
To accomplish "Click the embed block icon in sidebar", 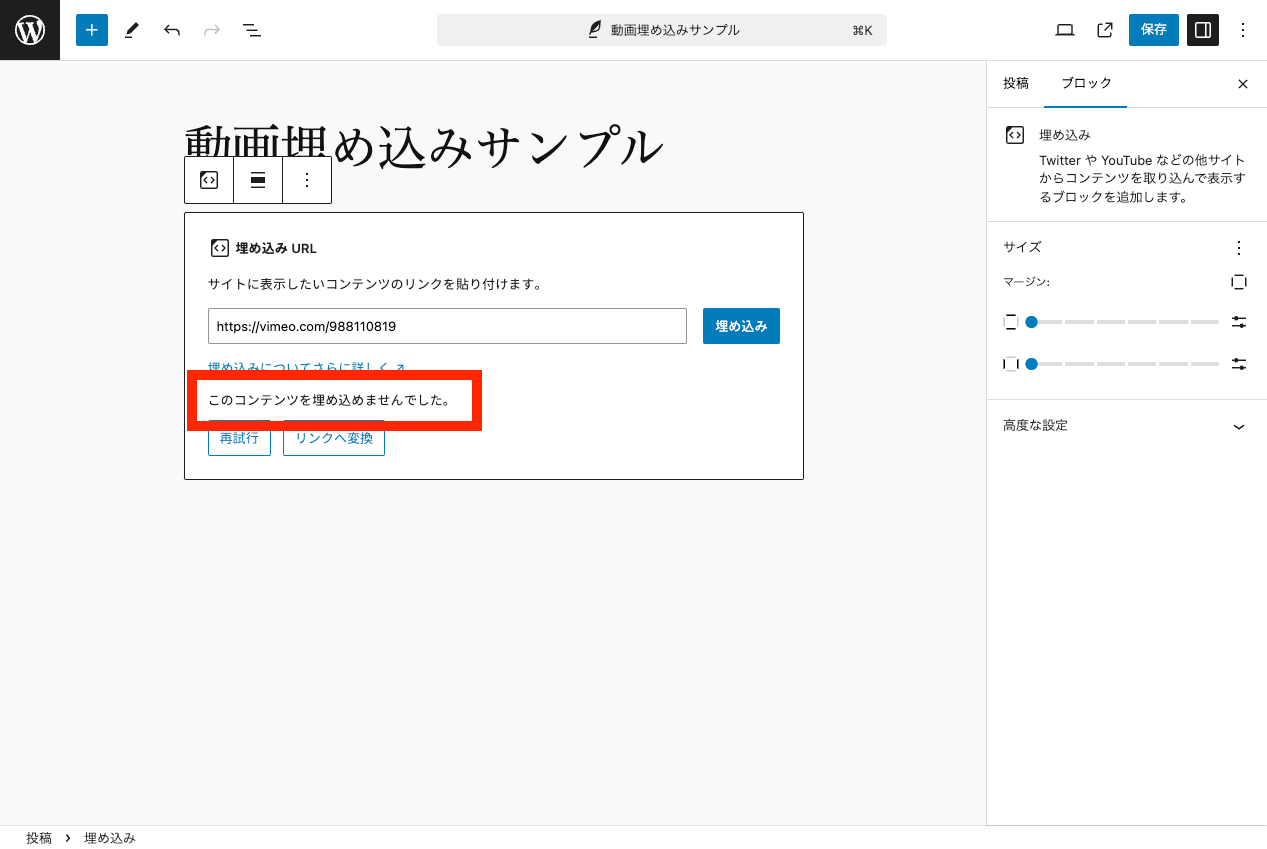I will (x=1014, y=135).
